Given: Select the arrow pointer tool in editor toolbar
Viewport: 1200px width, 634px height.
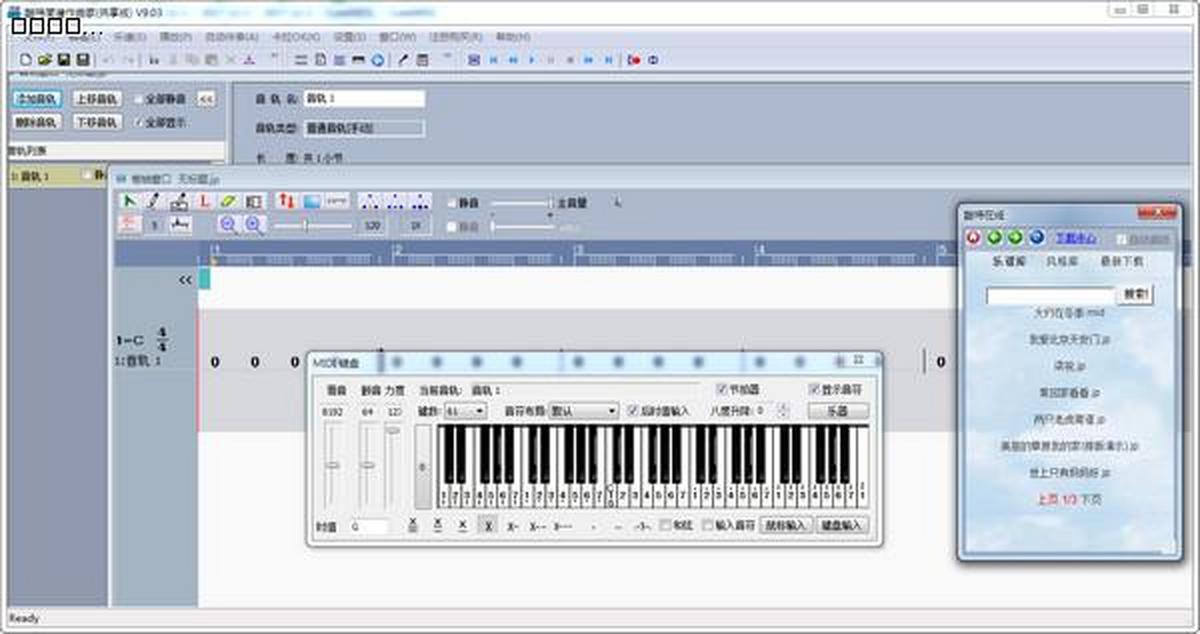Looking at the screenshot, I should tap(129, 201).
